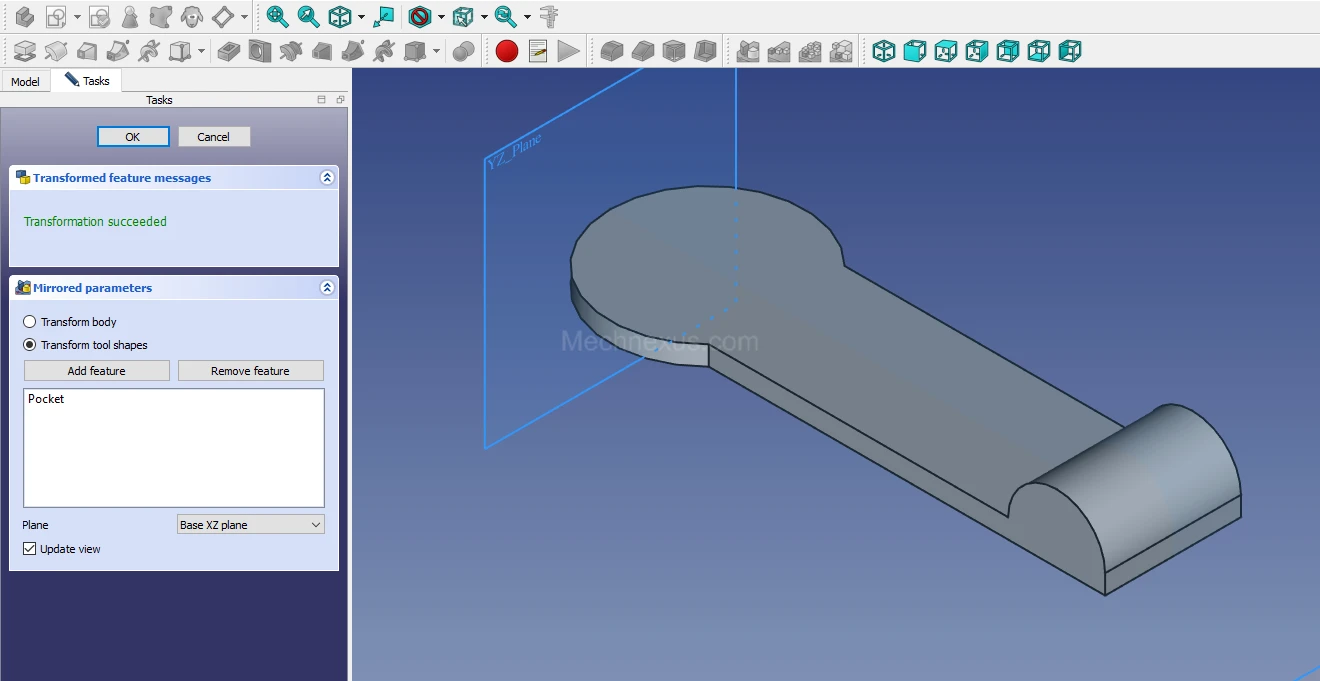The width and height of the screenshot is (1320, 681).
Task: Open the macros dialog icon
Action: point(538,51)
